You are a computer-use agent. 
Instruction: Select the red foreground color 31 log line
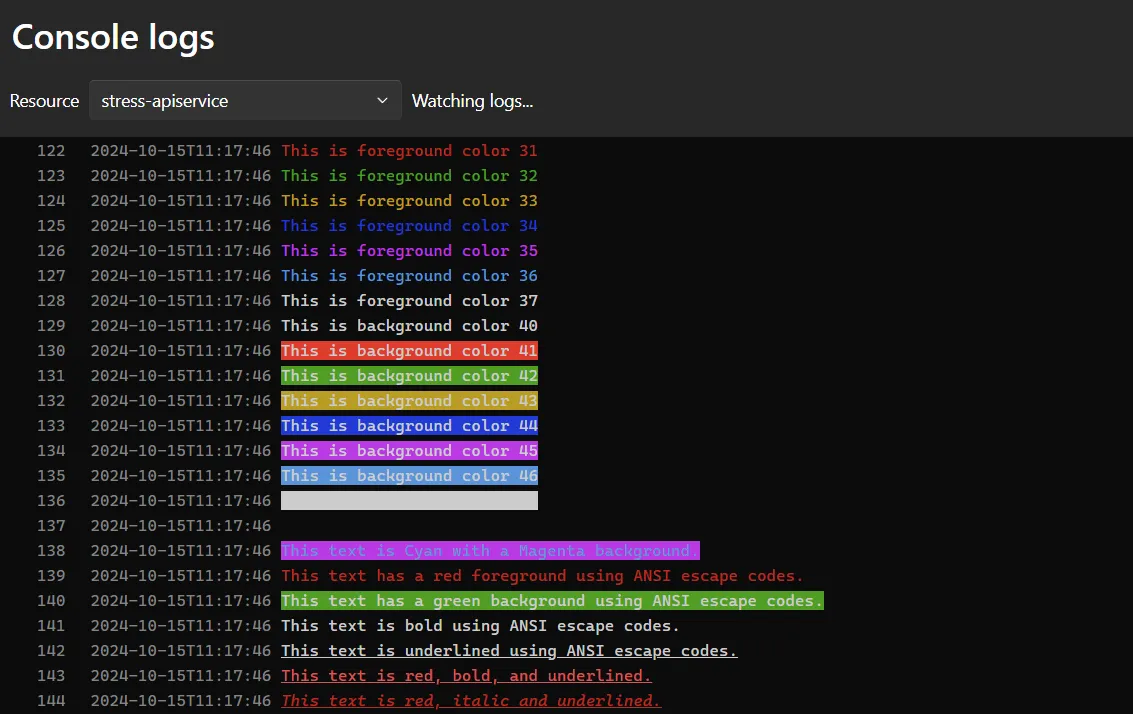click(409, 150)
